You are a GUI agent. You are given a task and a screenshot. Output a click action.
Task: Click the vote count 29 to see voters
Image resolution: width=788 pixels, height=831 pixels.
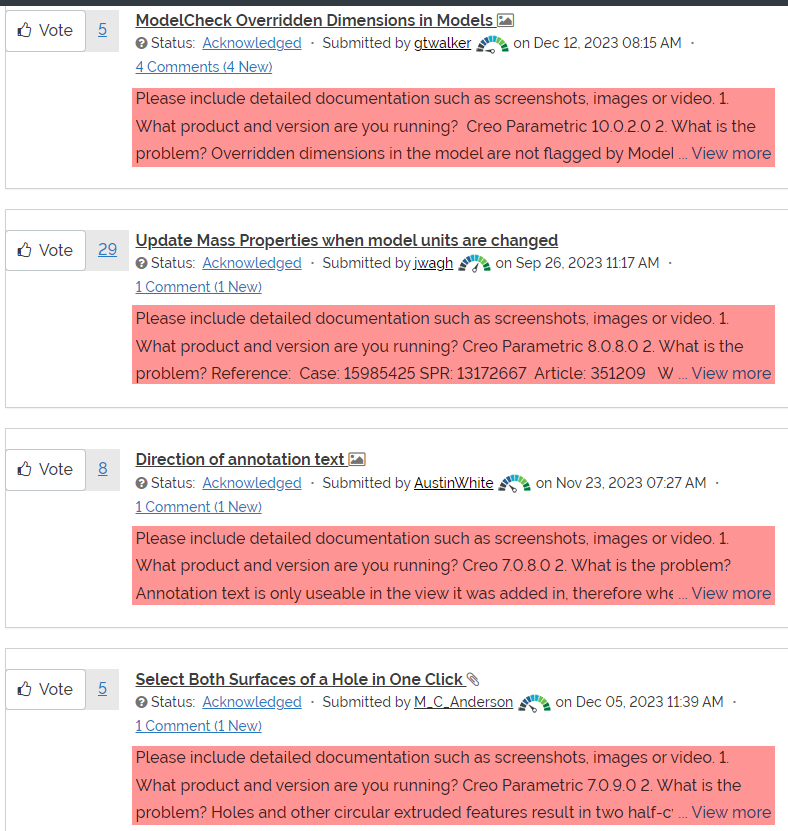tap(106, 250)
